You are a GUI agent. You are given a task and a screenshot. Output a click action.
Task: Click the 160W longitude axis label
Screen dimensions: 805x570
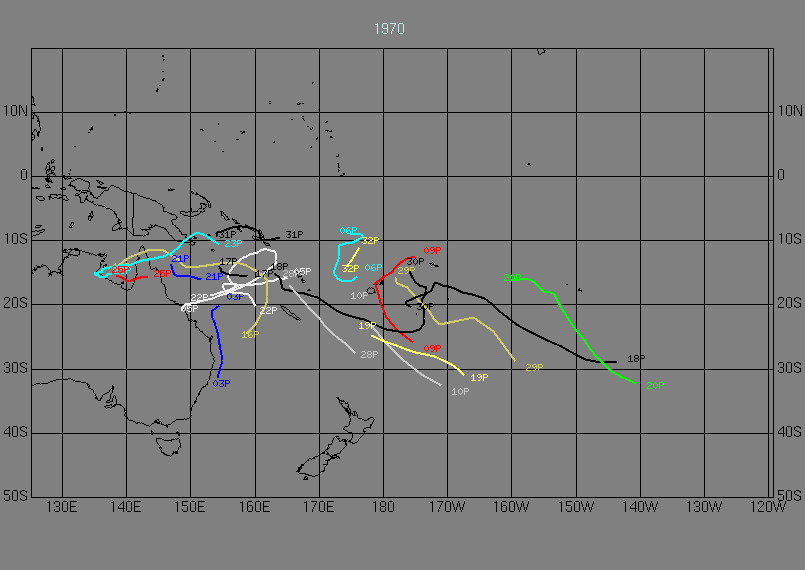[512, 506]
